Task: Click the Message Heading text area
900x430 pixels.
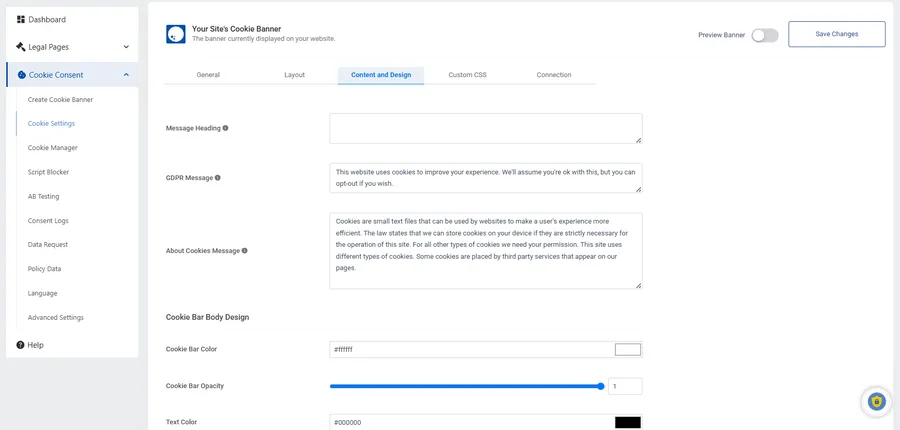Action: point(486,128)
